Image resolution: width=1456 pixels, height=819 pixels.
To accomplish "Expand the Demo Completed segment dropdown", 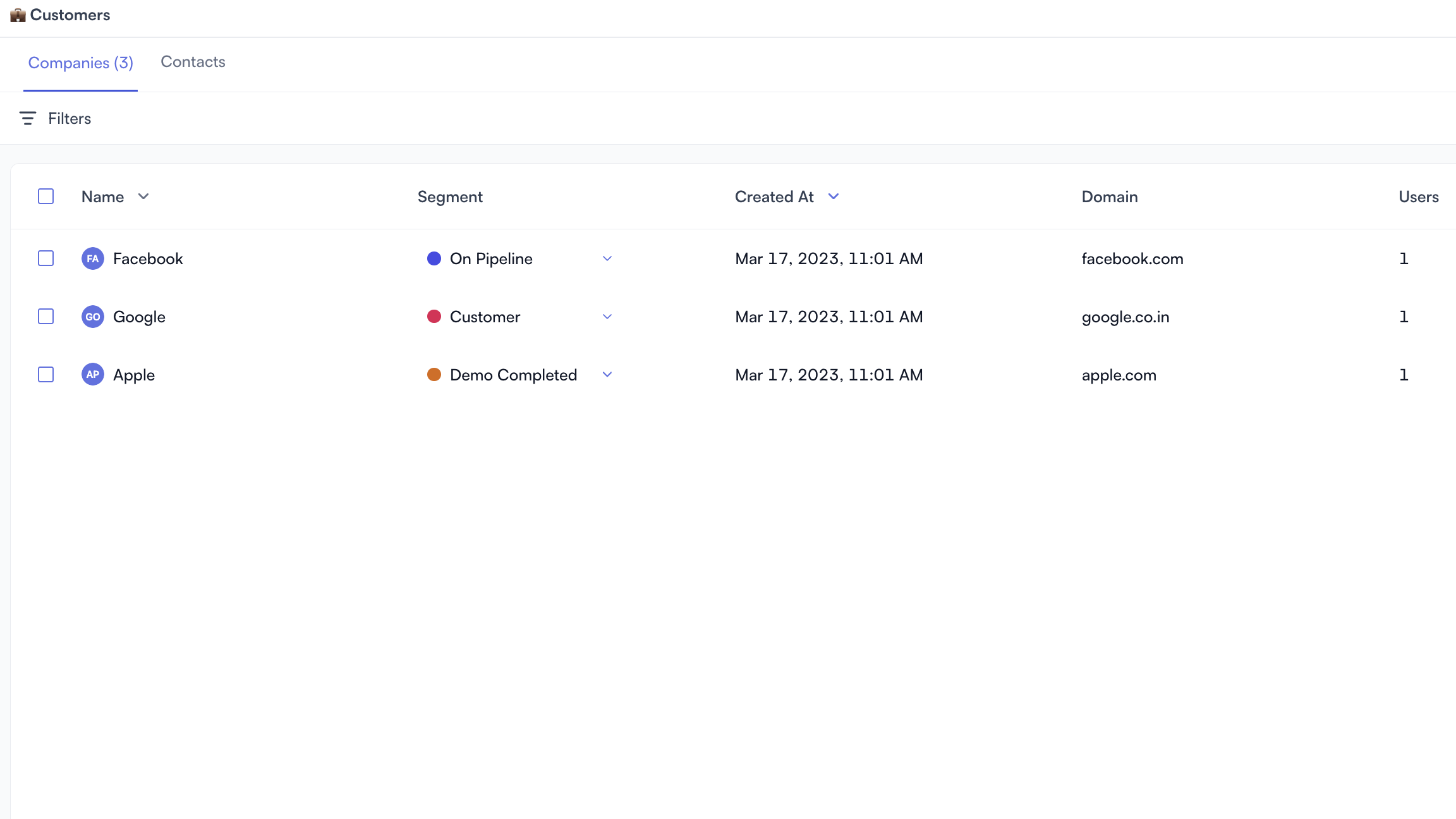I will 607,375.
